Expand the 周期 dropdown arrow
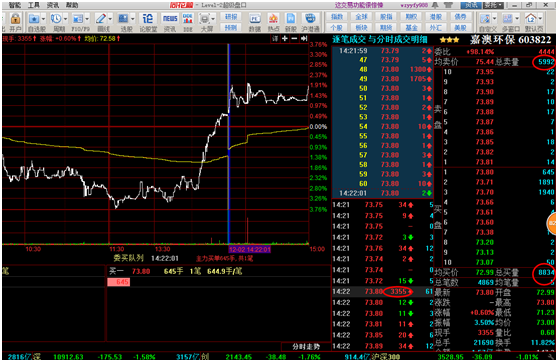 coord(65,19)
